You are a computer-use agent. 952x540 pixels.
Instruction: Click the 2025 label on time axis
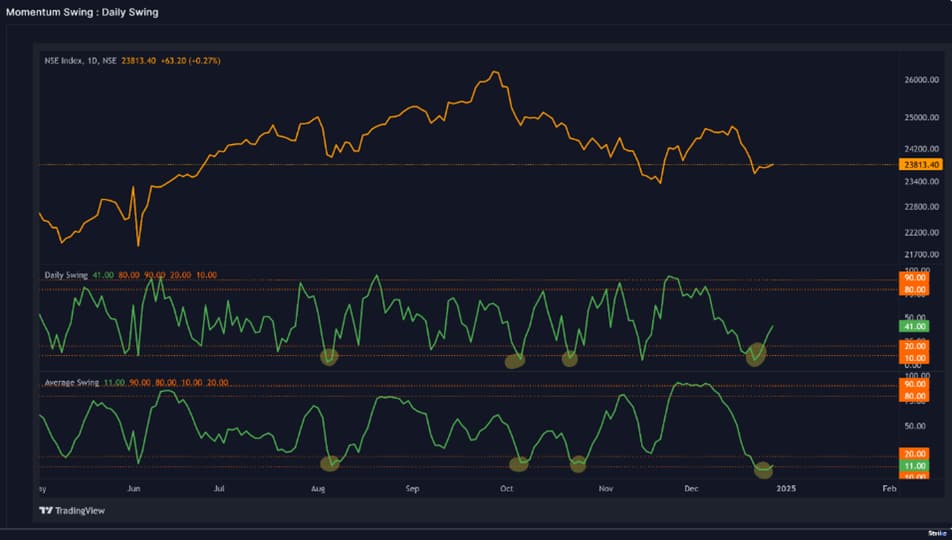(x=786, y=489)
